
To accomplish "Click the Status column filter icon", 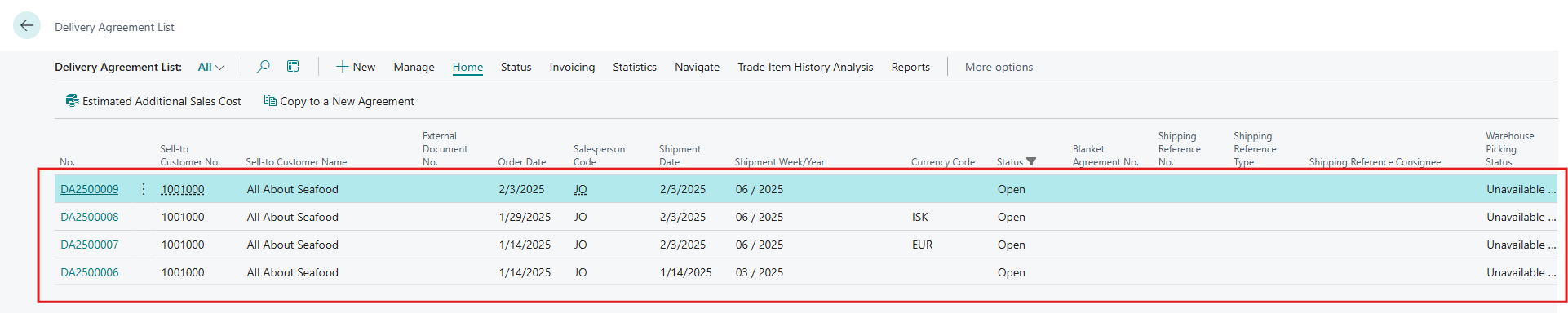I will click(1031, 161).
